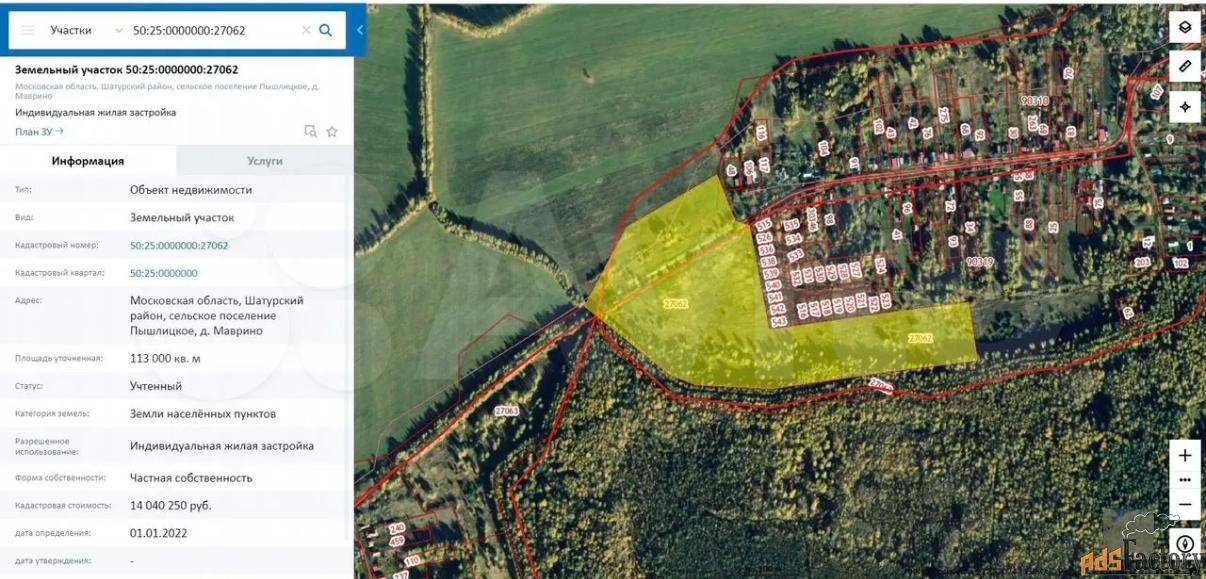
Task: Clear the cadastral number search field
Action: pyautogui.click(x=306, y=30)
